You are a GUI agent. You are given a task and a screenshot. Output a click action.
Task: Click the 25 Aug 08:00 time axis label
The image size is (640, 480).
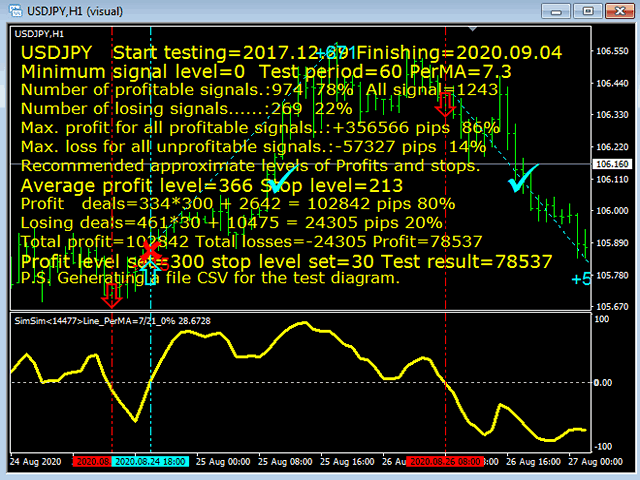tap(285, 462)
